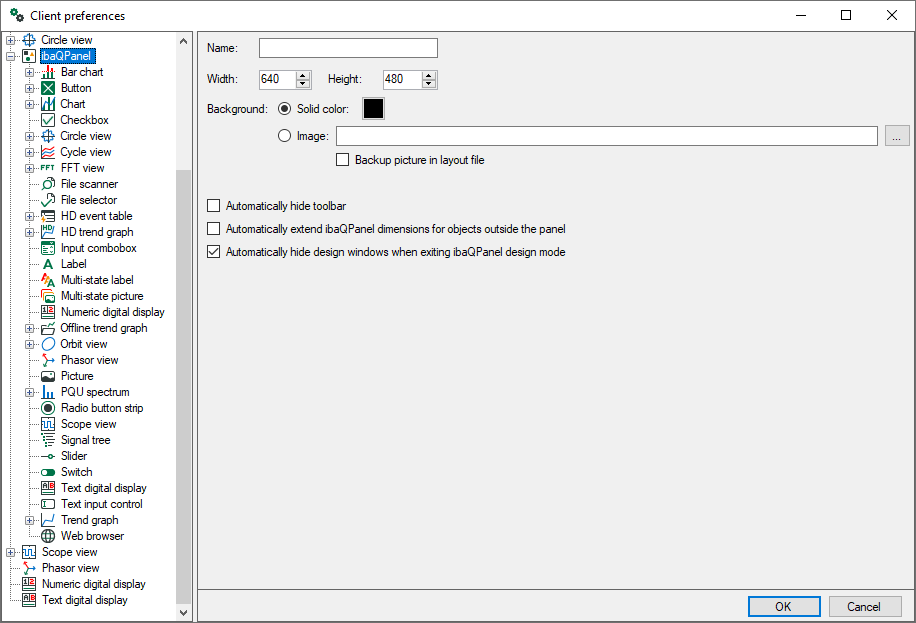The image size is (916, 623).
Task: Click the Cycle view icon under ibaQPanel
Action: point(48,152)
